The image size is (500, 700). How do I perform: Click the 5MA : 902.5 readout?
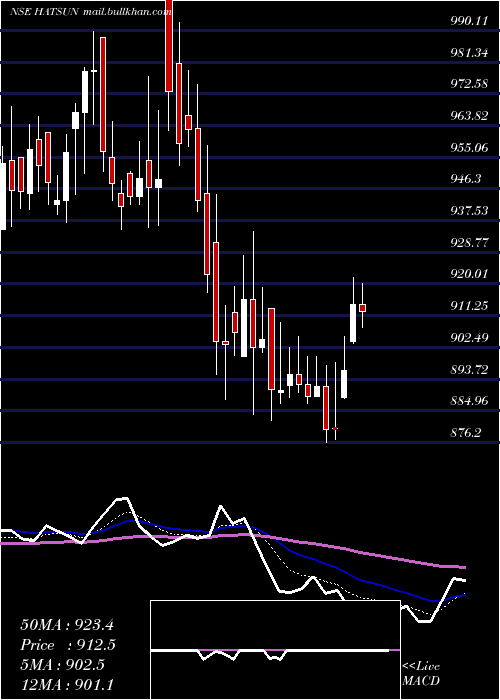tap(62, 665)
